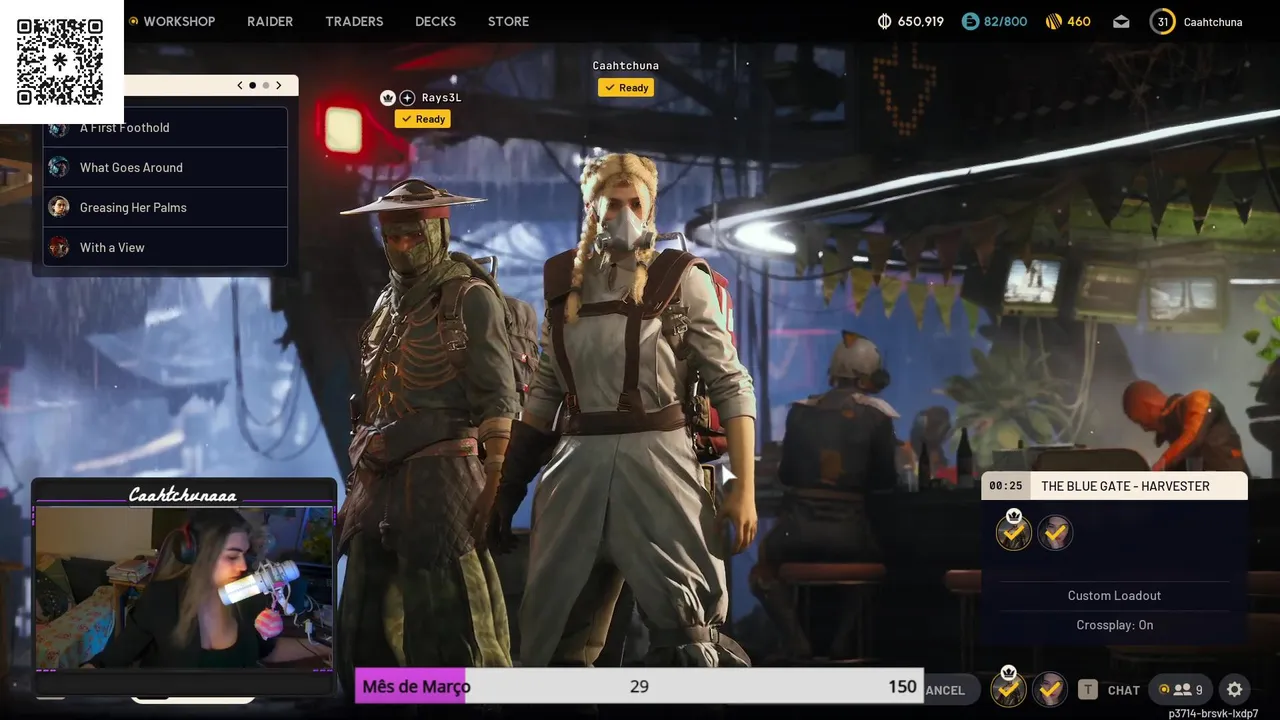Click the A First Foothold quest portrait
The width and height of the screenshot is (1280, 720).
(59, 130)
